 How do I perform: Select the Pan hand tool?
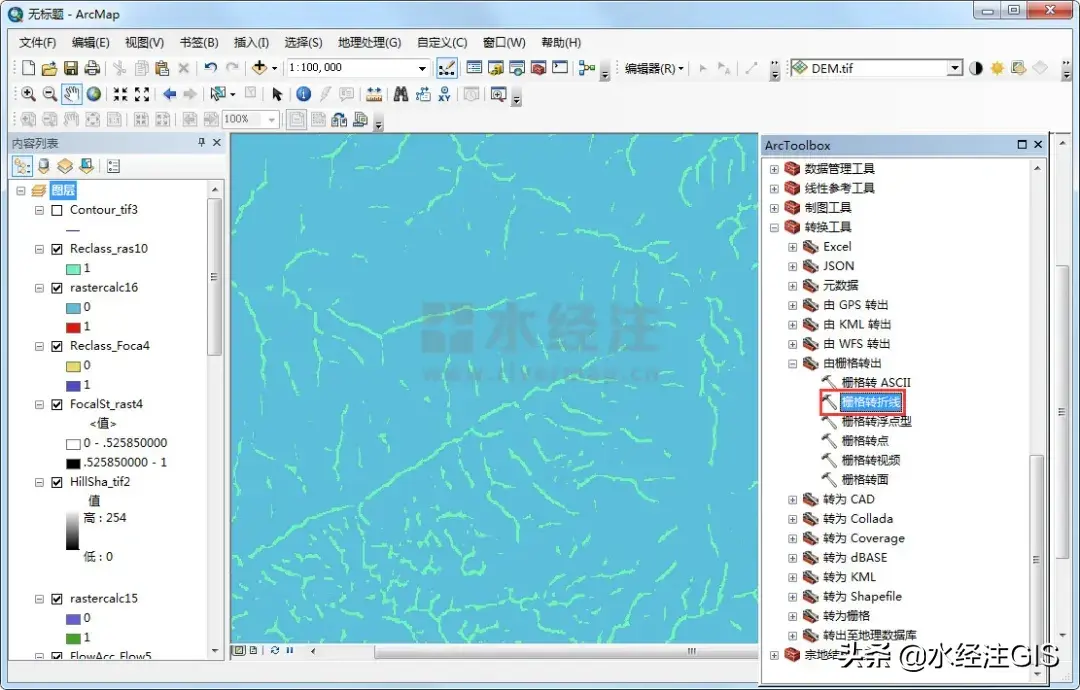coord(72,94)
